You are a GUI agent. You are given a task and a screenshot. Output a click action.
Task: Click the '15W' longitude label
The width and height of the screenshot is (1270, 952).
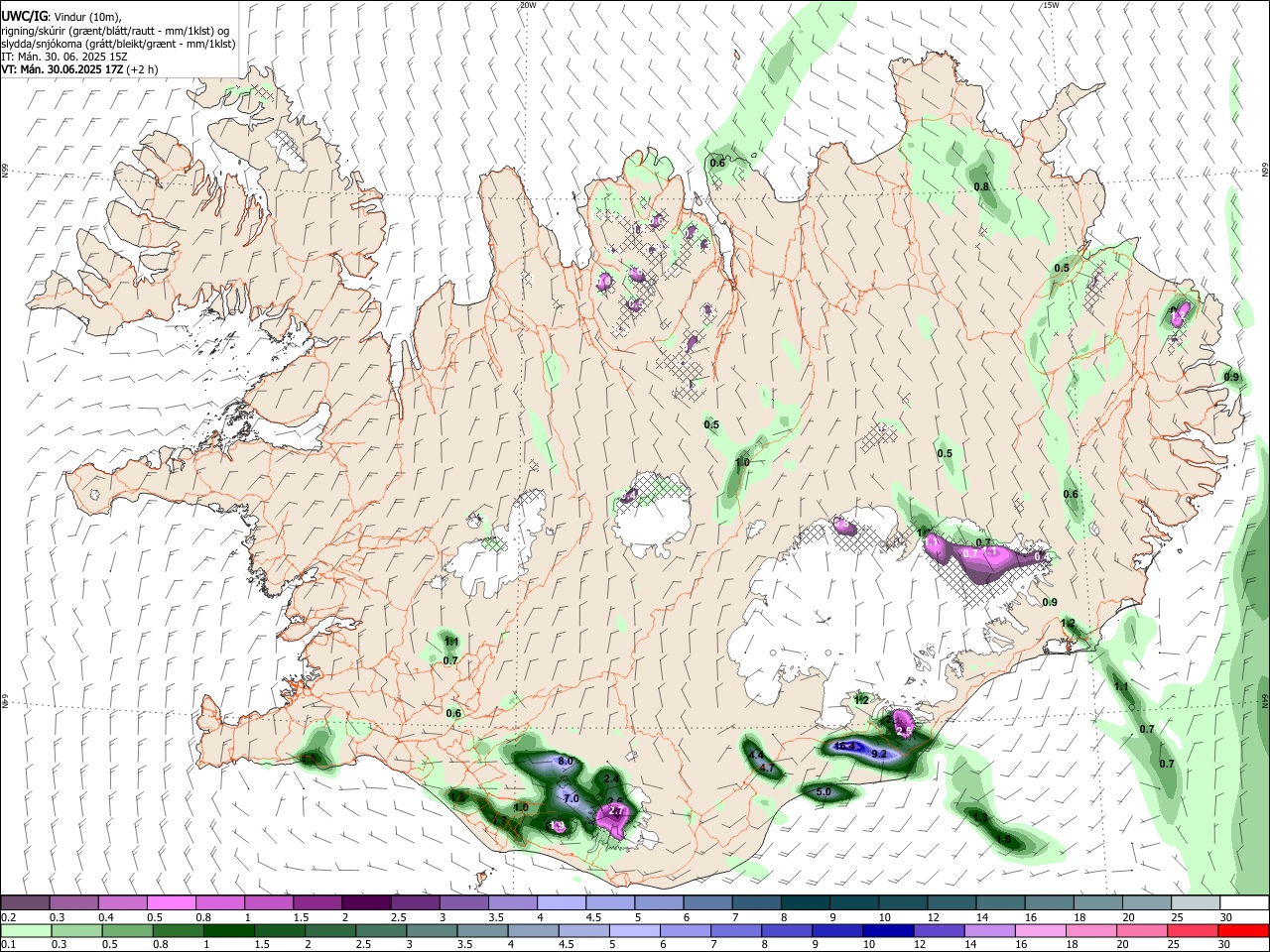[x=1051, y=5]
